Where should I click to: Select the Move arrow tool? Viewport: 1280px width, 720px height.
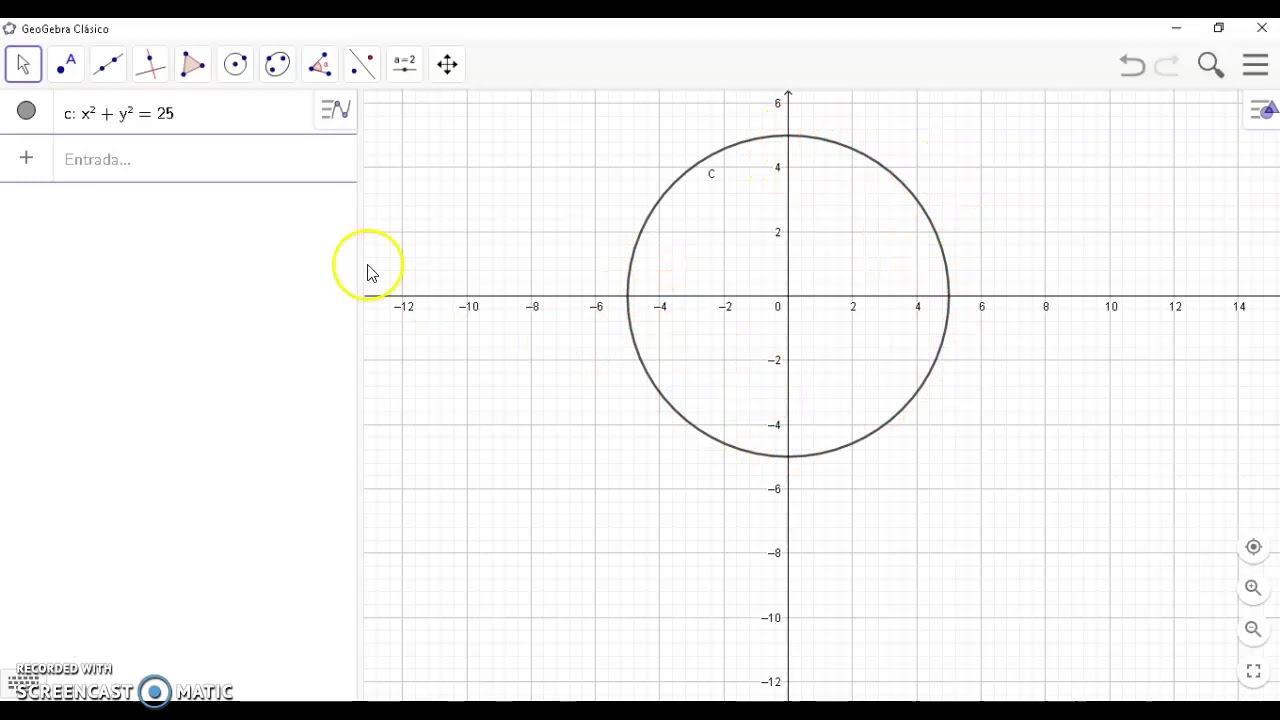[x=23, y=65]
